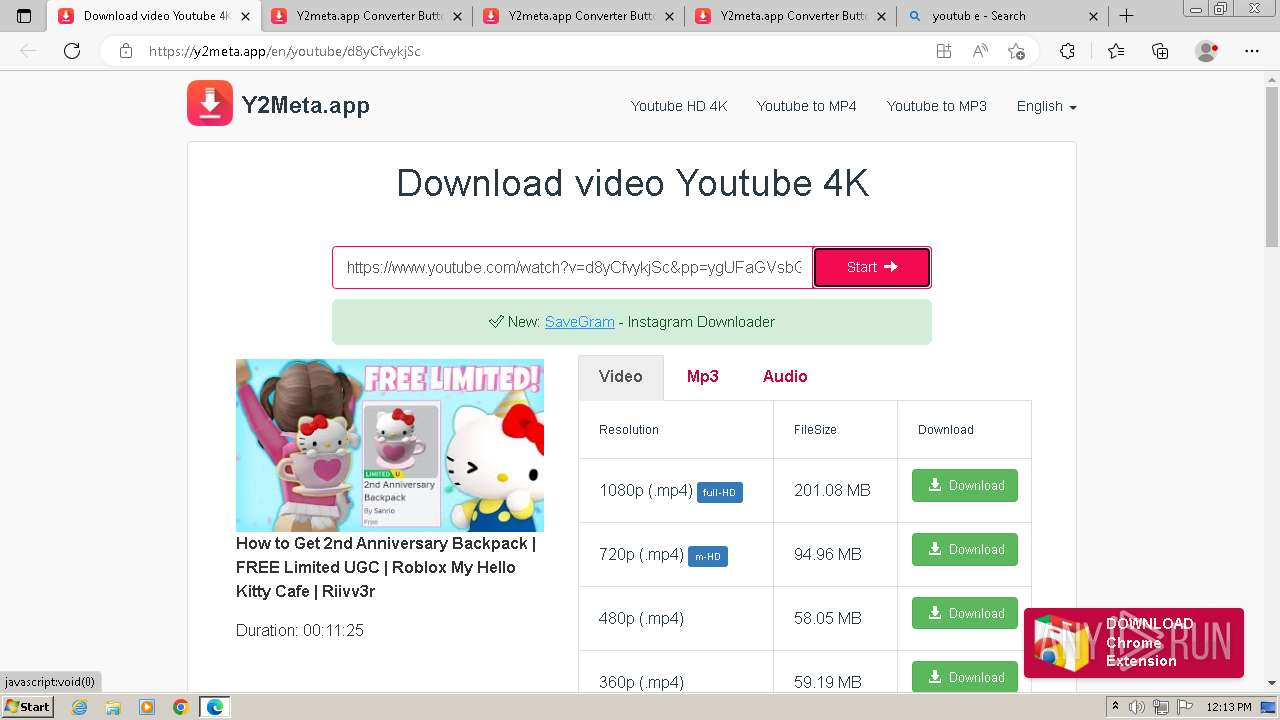Go to Youtube to MP4 page

pos(806,106)
